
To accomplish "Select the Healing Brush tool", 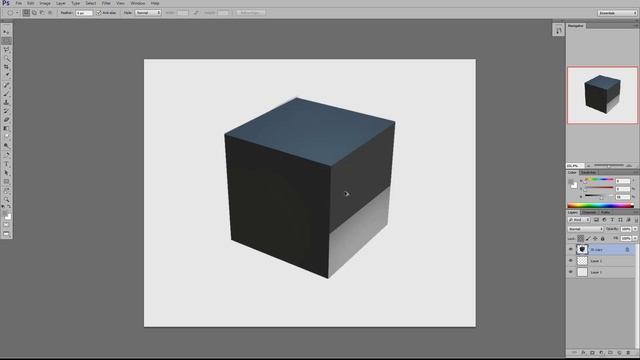I will pos(6,85).
